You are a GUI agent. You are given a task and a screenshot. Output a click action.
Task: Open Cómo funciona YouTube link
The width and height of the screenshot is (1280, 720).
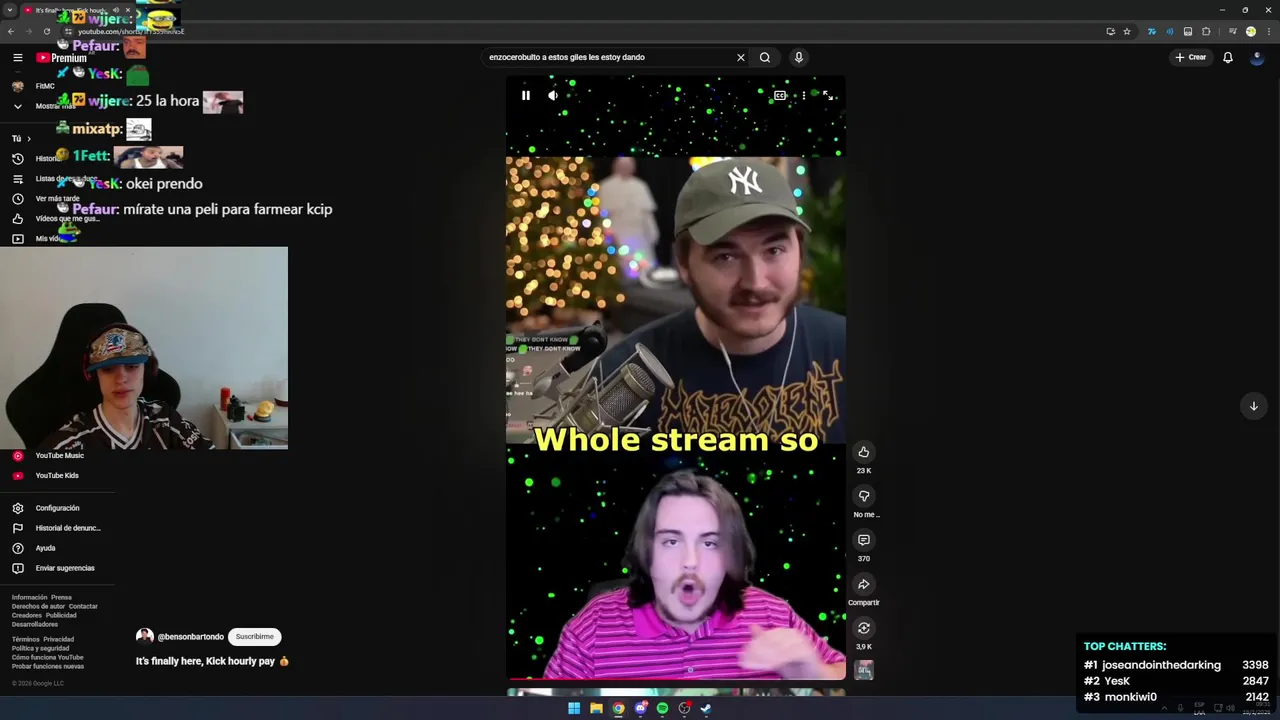[x=47, y=657]
